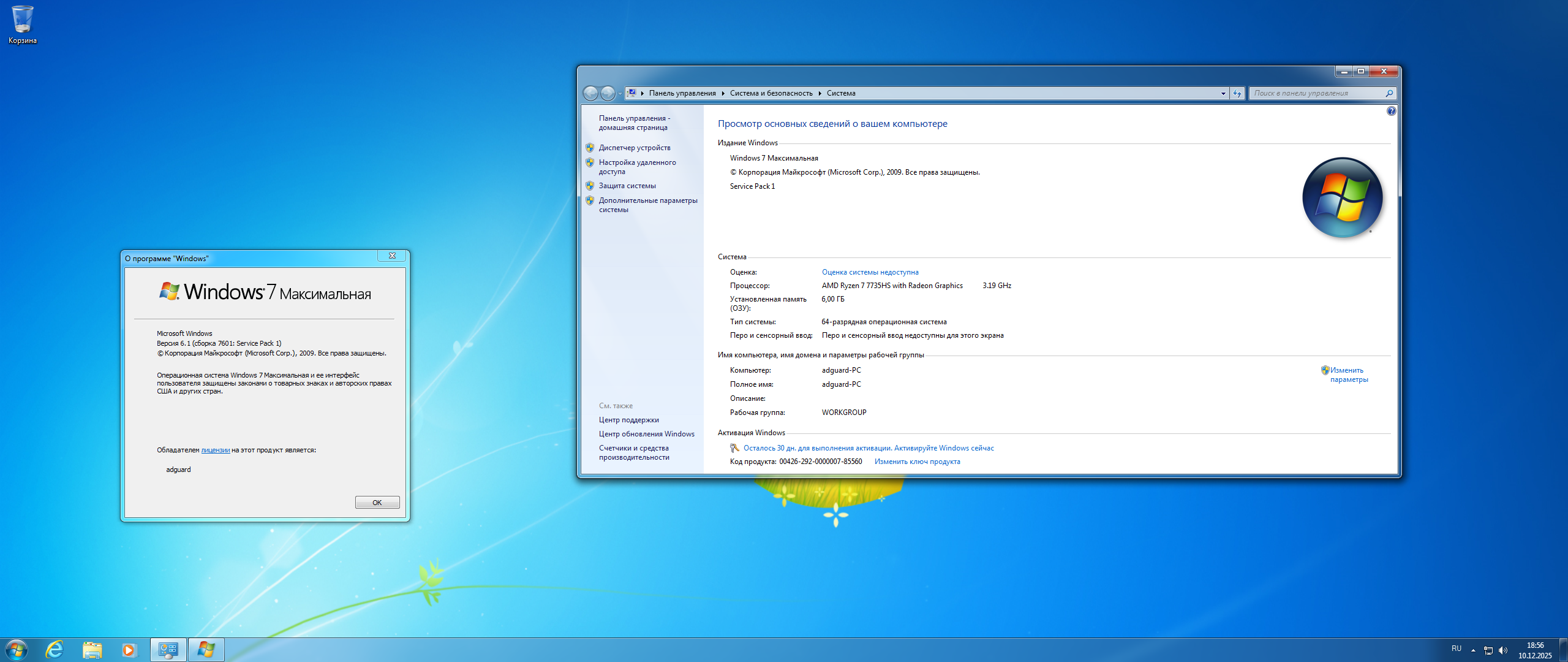Open Защита системы in sidebar
This screenshot has width=1568, height=662.
click(627, 186)
